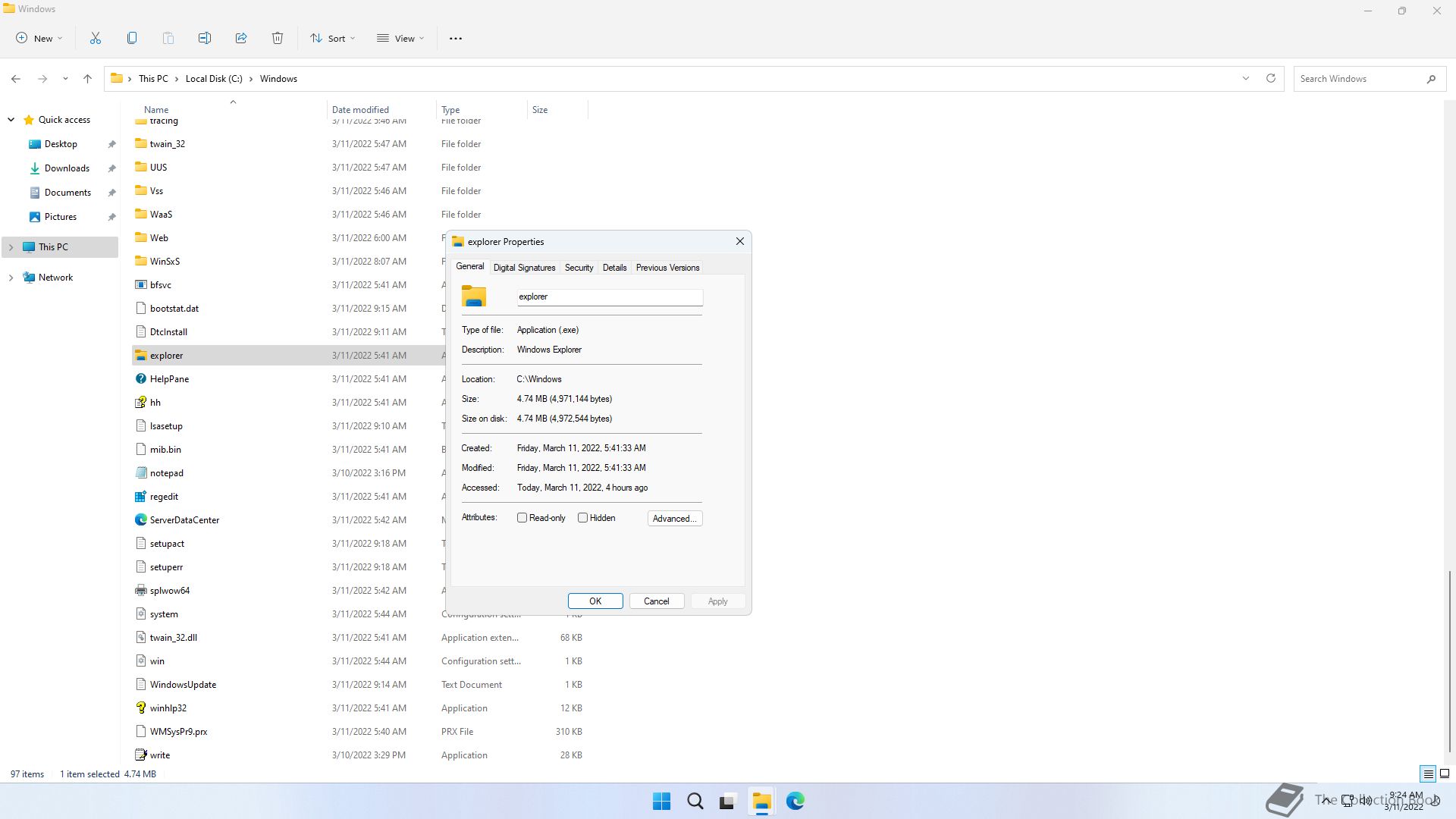Switch to large thumbnails view icon
The width and height of the screenshot is (1456, 819).
click(x=1445, y=774)
